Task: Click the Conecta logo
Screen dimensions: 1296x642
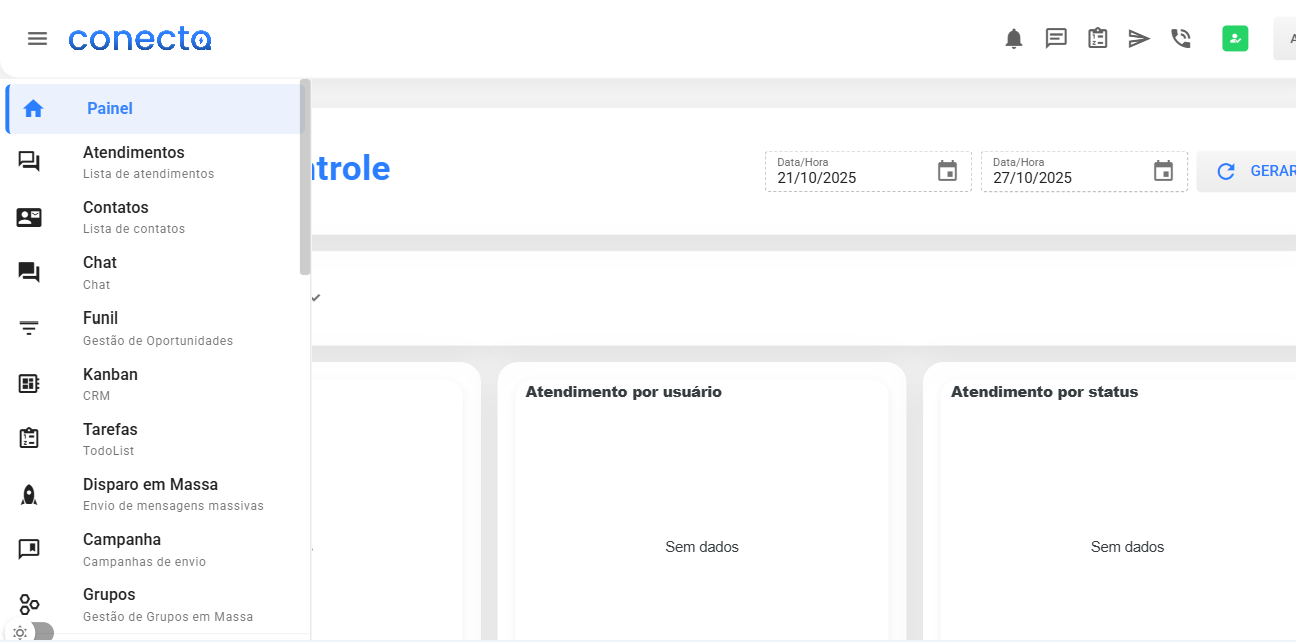Action: [x=140, y=39]
